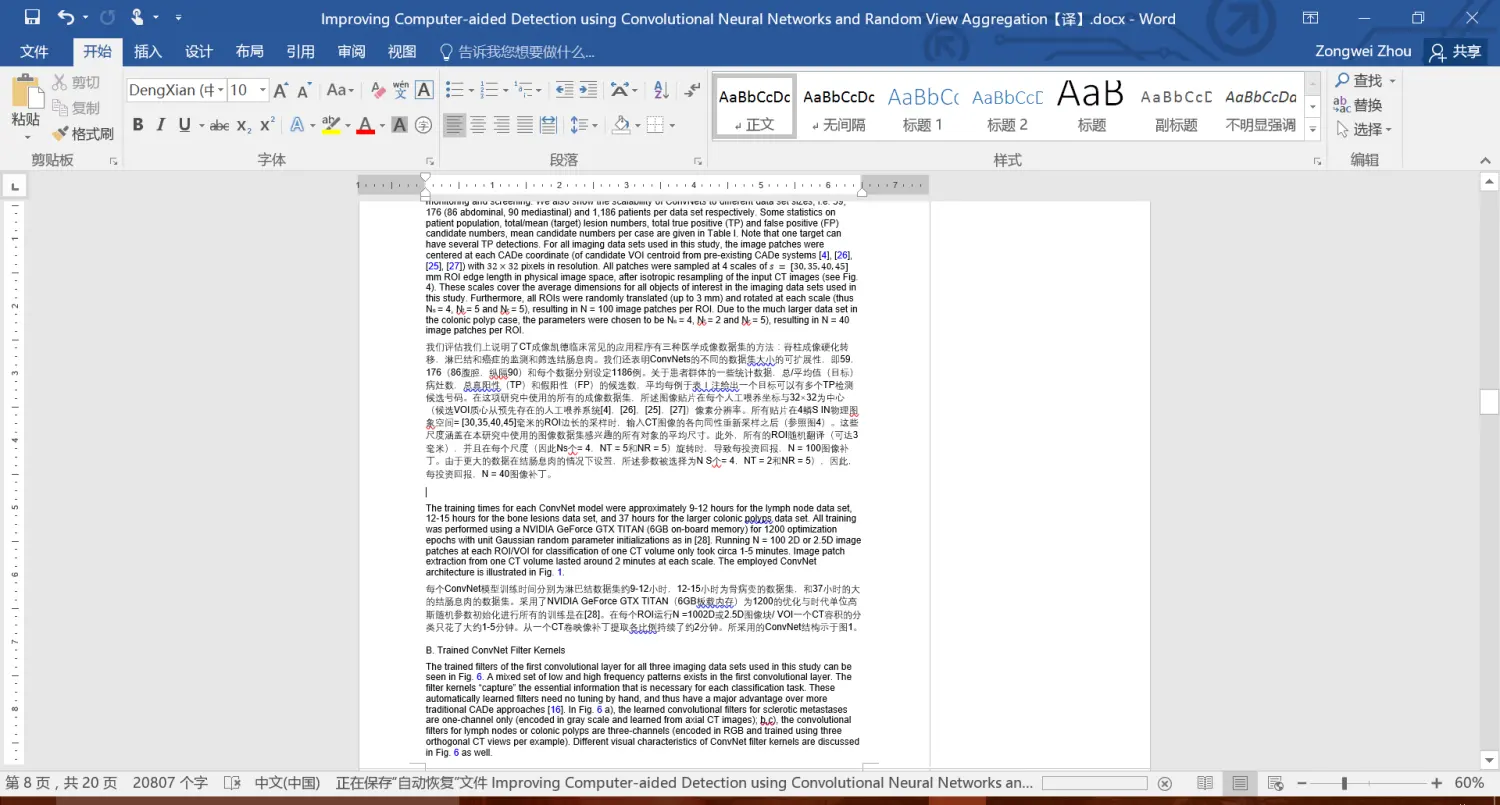
Task: Sort text with the A-Z sort icon
Action: tap(659, 90)
